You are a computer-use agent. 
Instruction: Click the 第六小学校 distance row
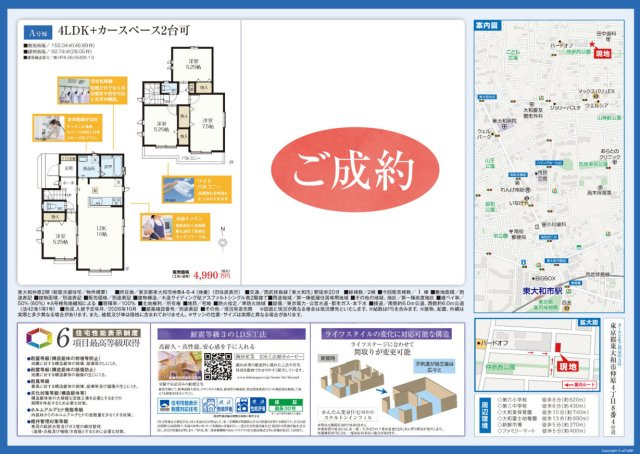(x=542, y=399)
